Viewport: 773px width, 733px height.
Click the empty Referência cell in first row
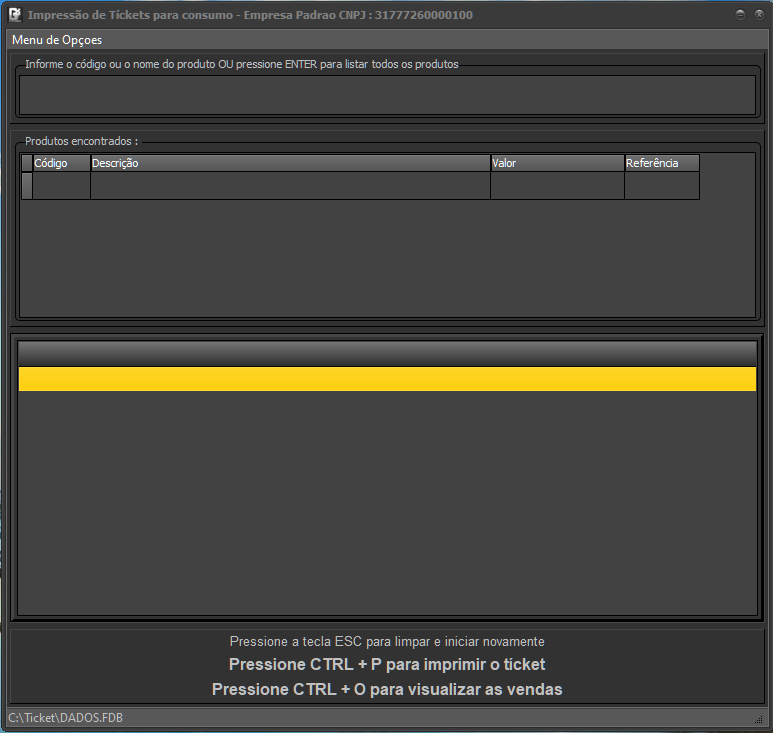click(x=661, y=186)
